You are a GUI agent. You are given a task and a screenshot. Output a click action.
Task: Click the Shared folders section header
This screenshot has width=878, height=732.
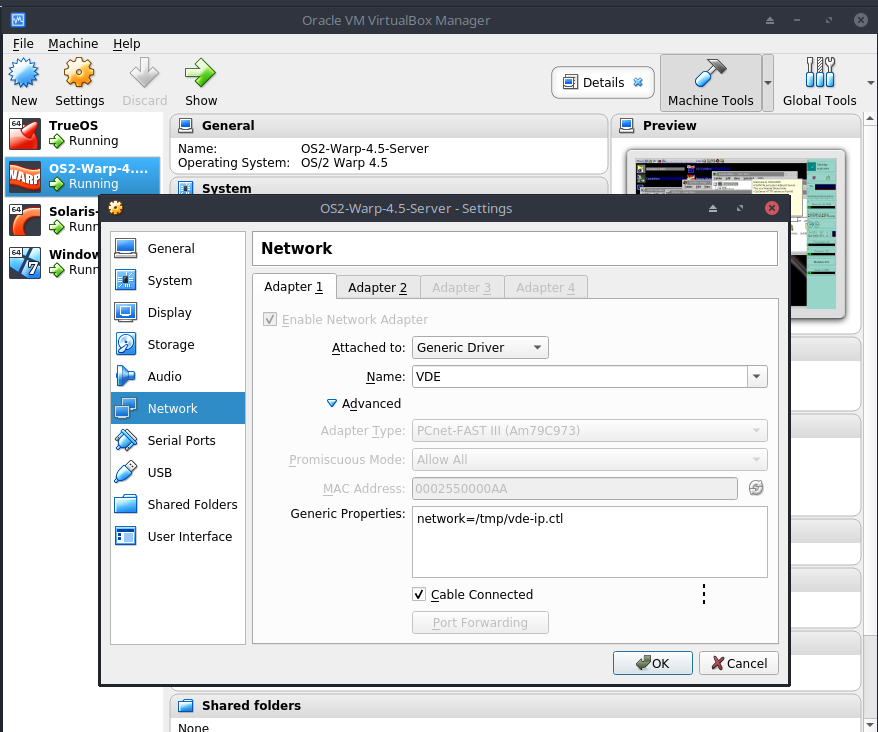click(x=515, y=706)
